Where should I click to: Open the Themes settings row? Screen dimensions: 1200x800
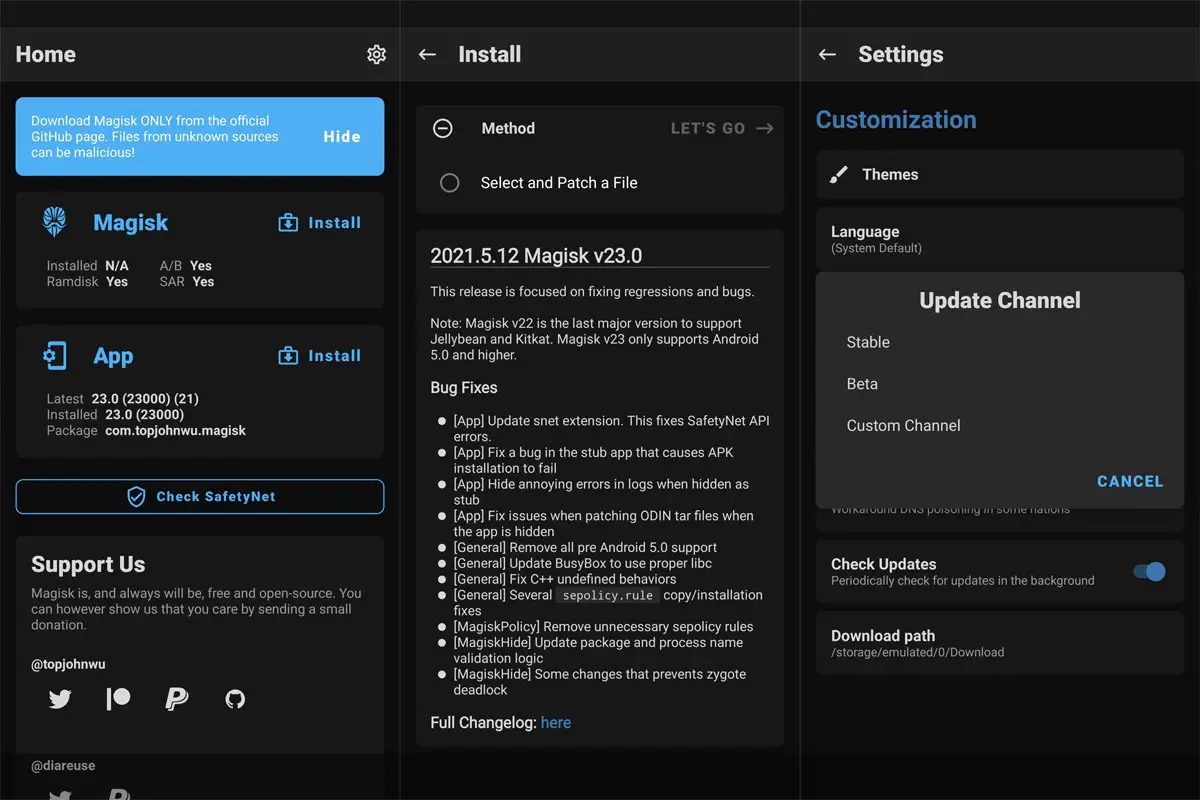point(1000,175)
